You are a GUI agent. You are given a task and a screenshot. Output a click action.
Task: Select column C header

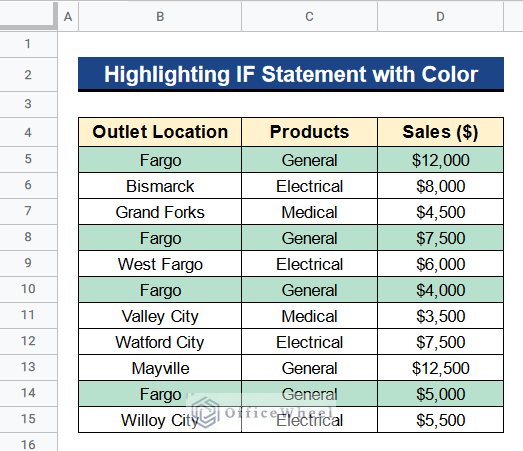point(310,17)
